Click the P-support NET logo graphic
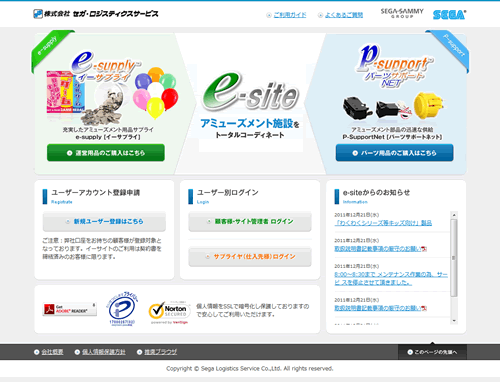500x382 pixels. tap(395, 66)
